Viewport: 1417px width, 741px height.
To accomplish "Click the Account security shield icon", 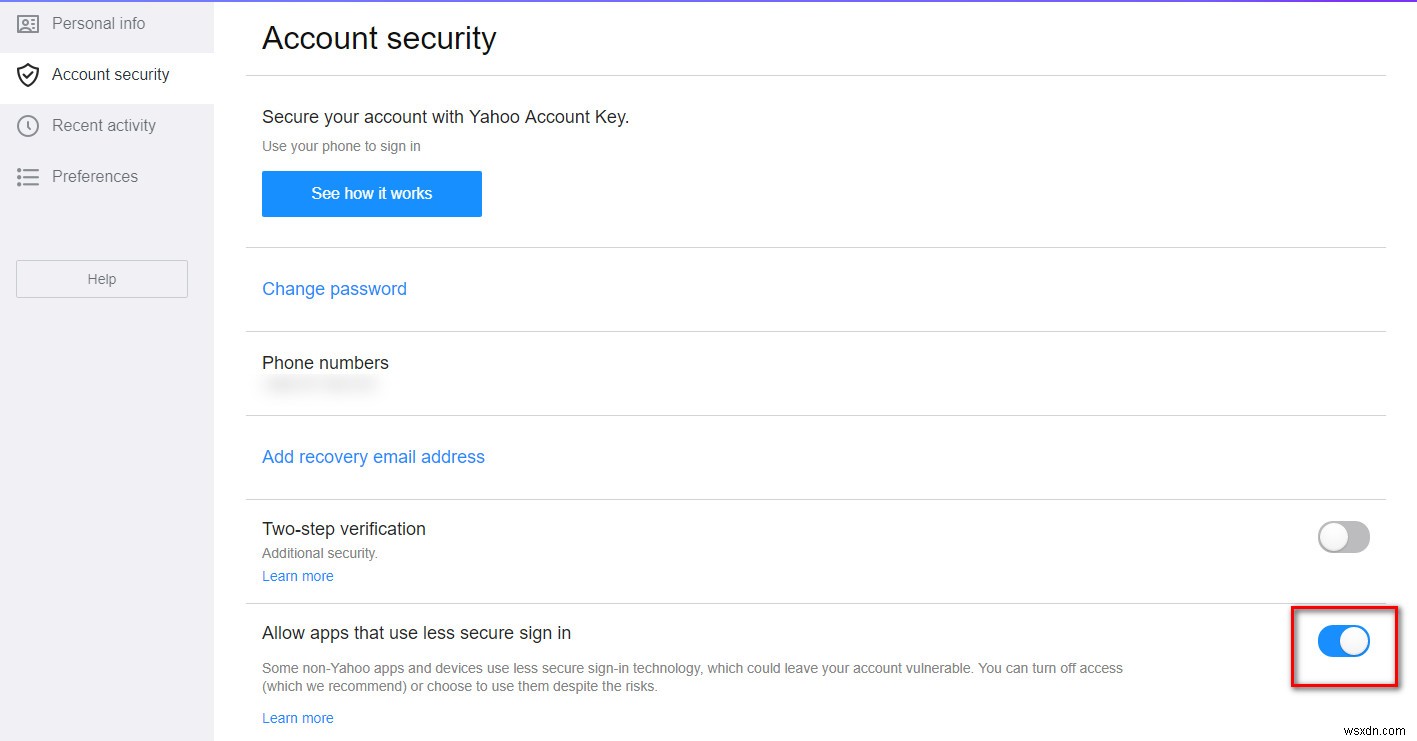I will coord(28,74).
